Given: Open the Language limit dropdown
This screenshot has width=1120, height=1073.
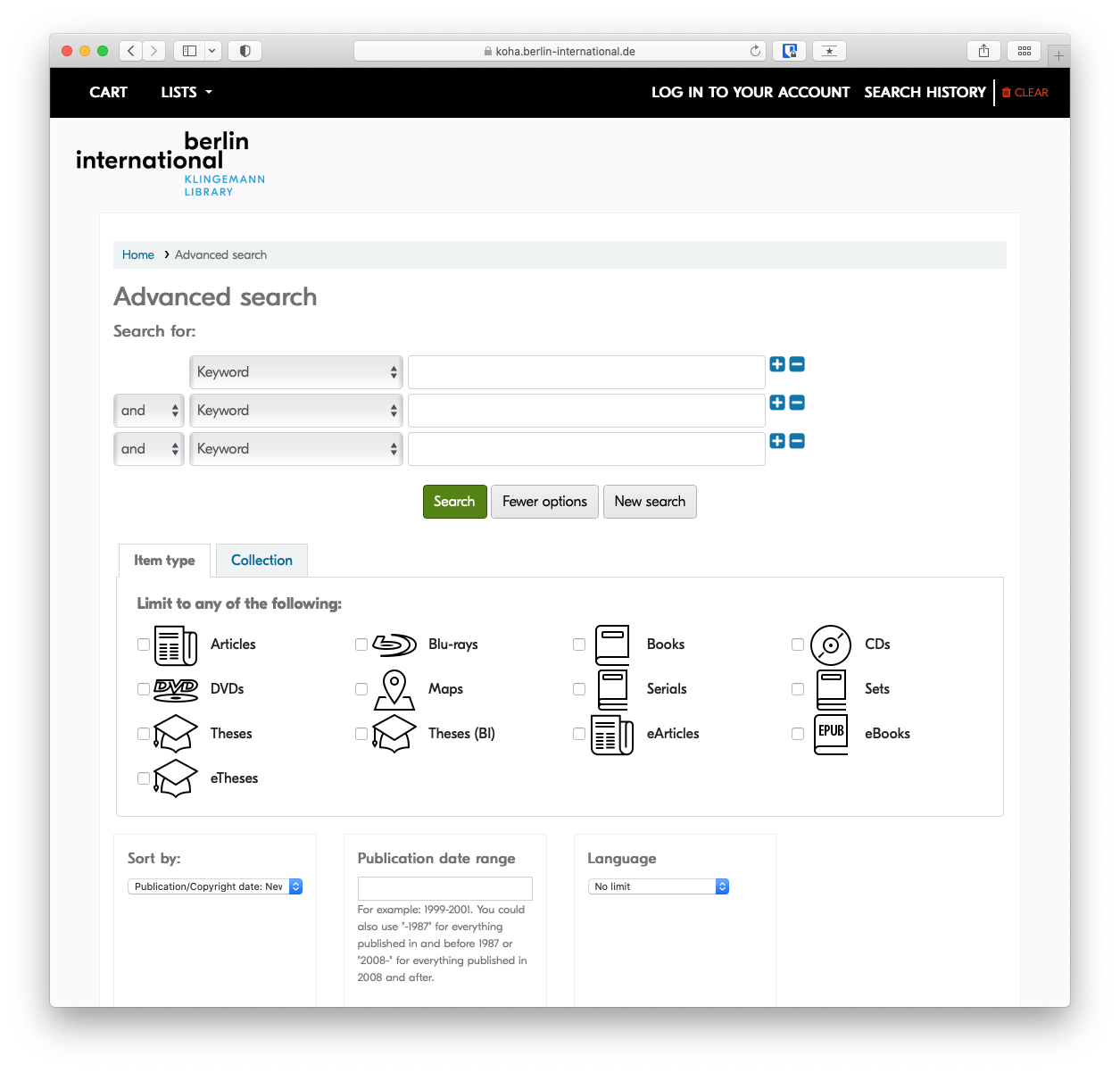Looking at the screenshot, I should click(658, 886).
